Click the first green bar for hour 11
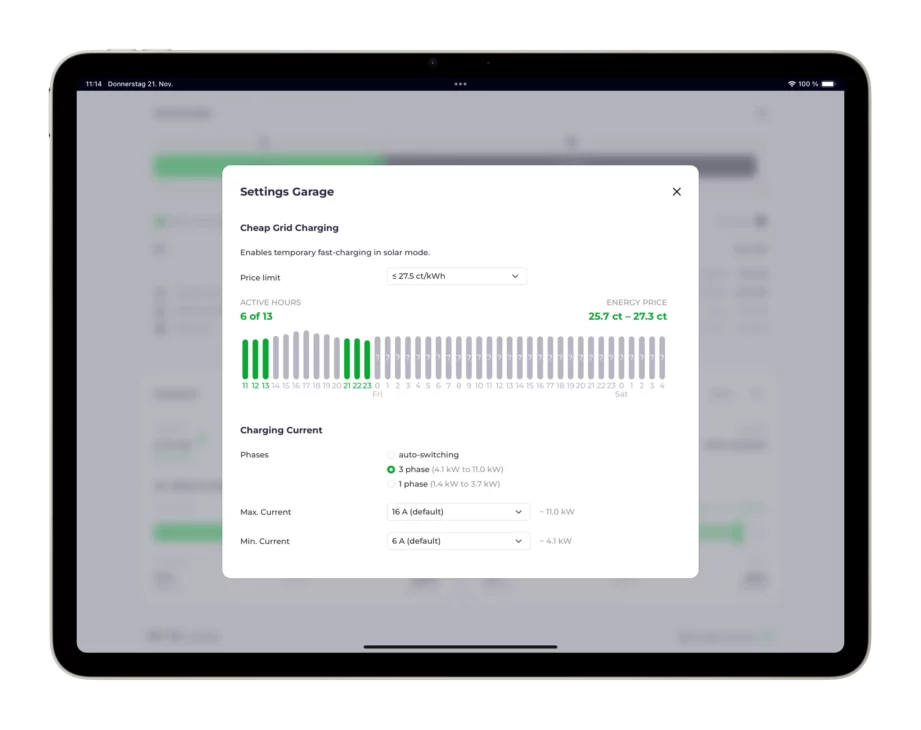This screenshot has width=921, height=730. point(245,359)
